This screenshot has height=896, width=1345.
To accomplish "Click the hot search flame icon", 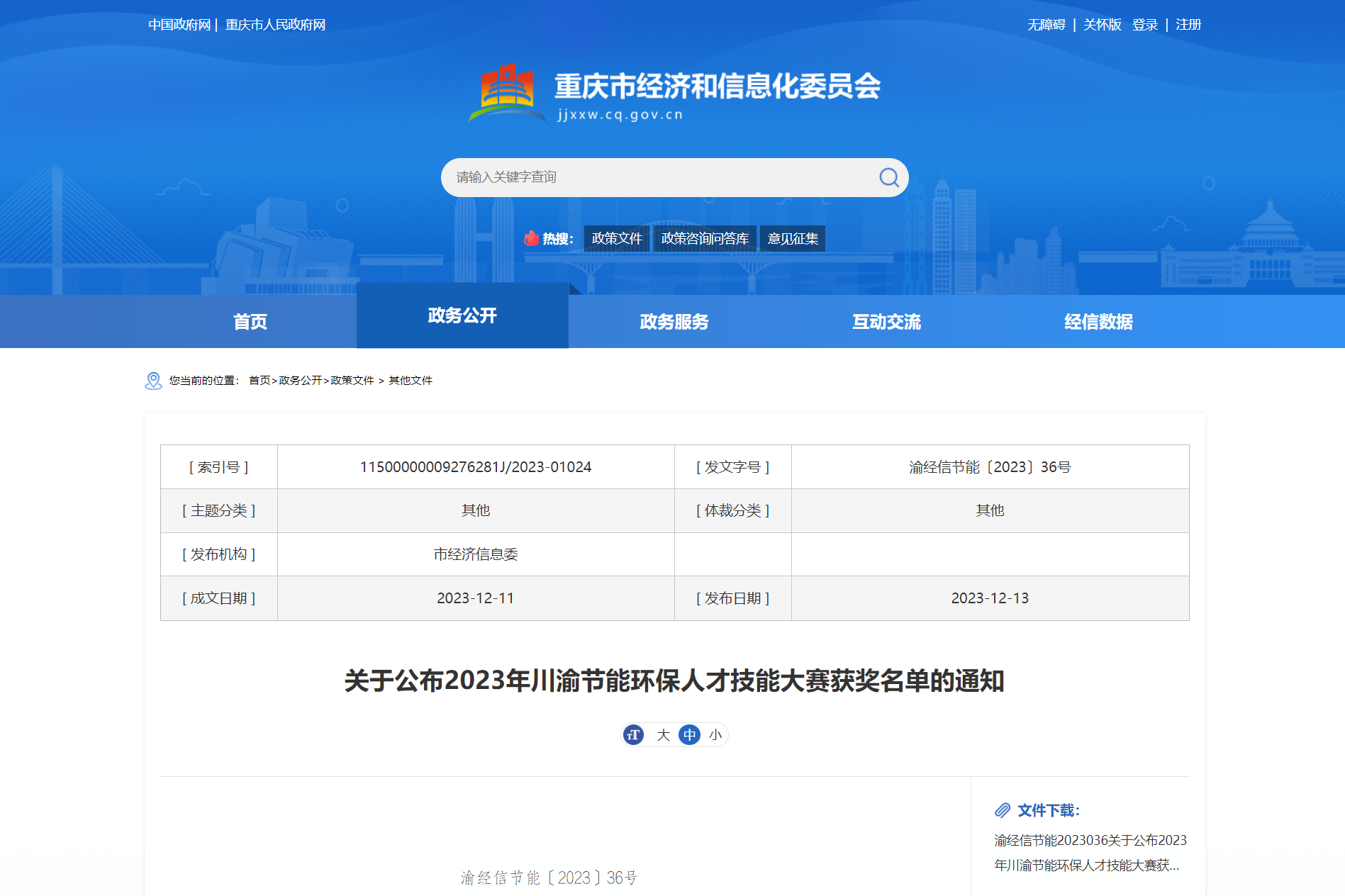I will point(531,238).
